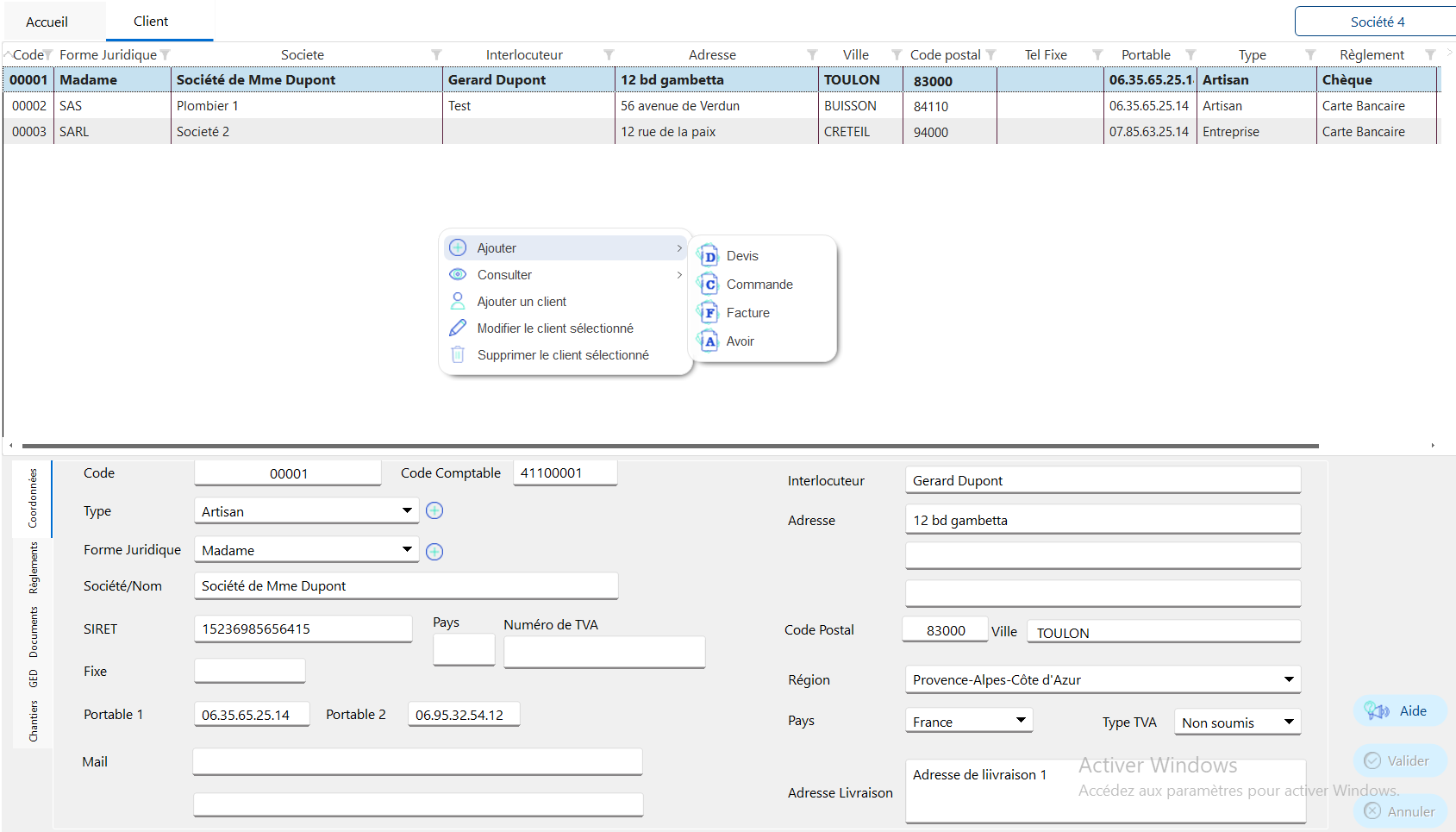Click the Portable 2 field

pyautogui.click(x=464, y=714)
